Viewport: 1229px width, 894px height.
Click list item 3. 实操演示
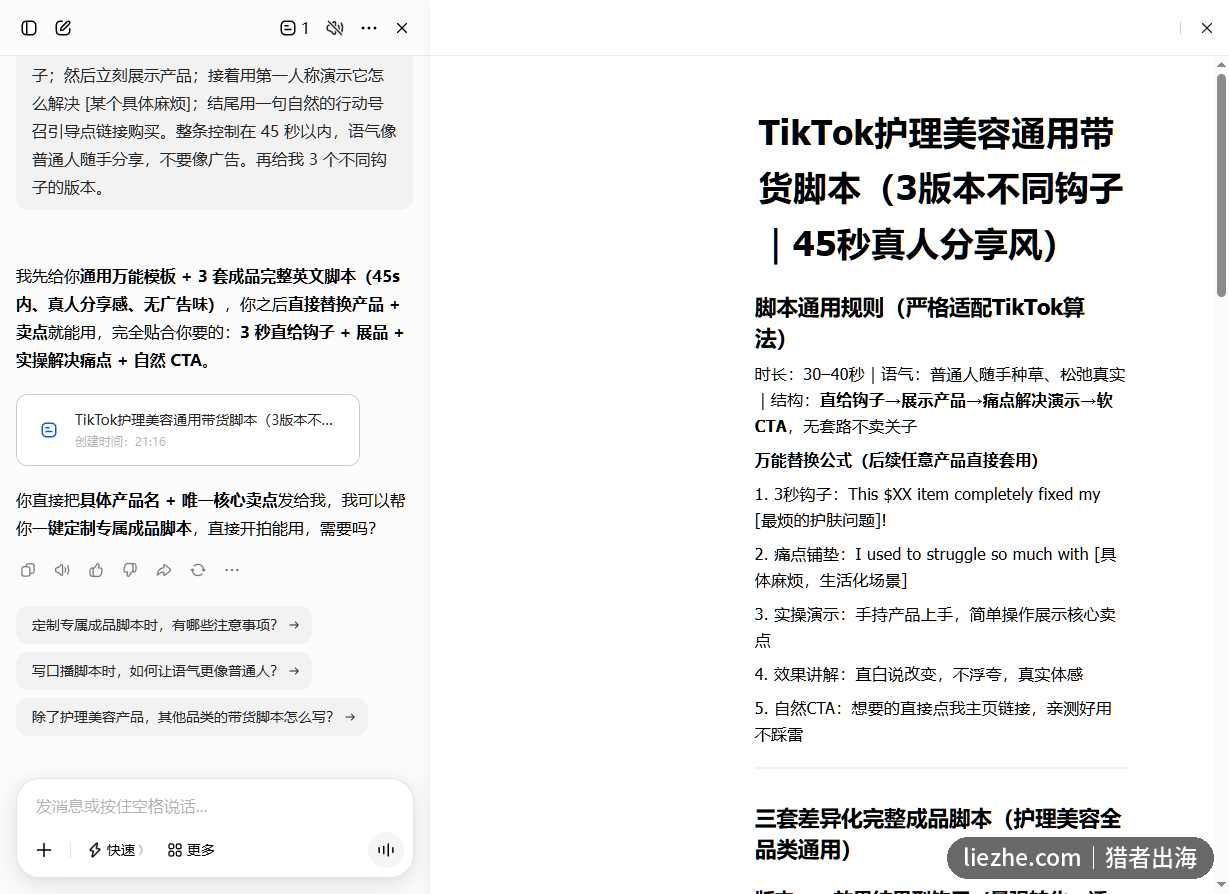[x=935, y=627]
